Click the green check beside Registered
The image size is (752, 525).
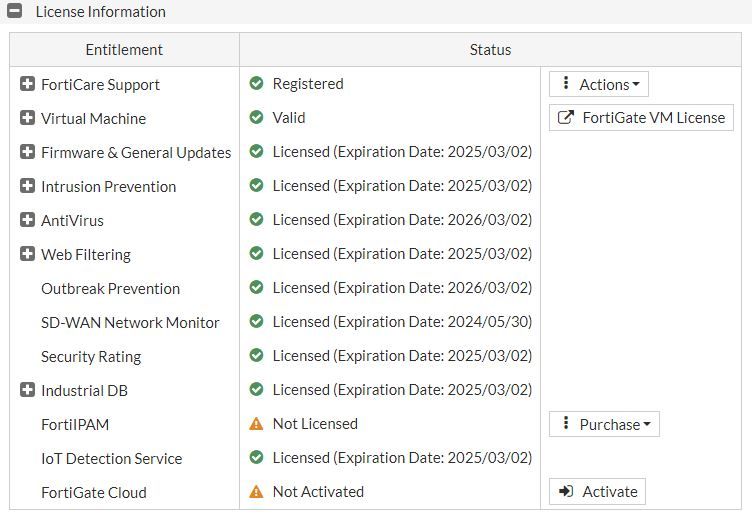coord(256,84)
